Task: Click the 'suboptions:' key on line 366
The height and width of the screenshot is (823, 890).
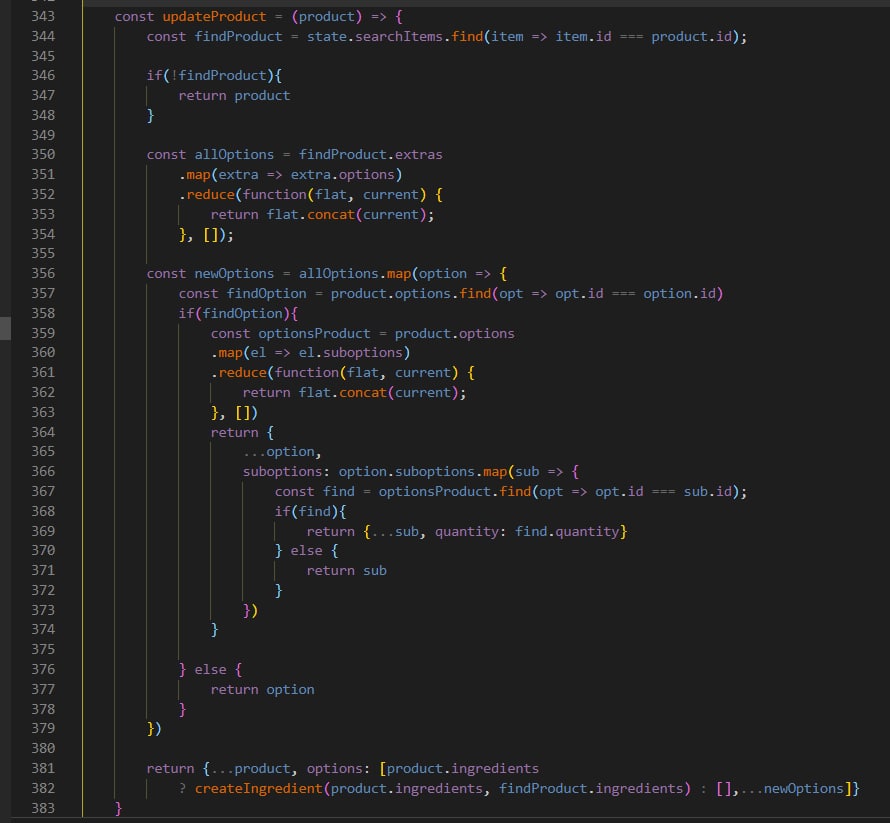Action: 286,472
